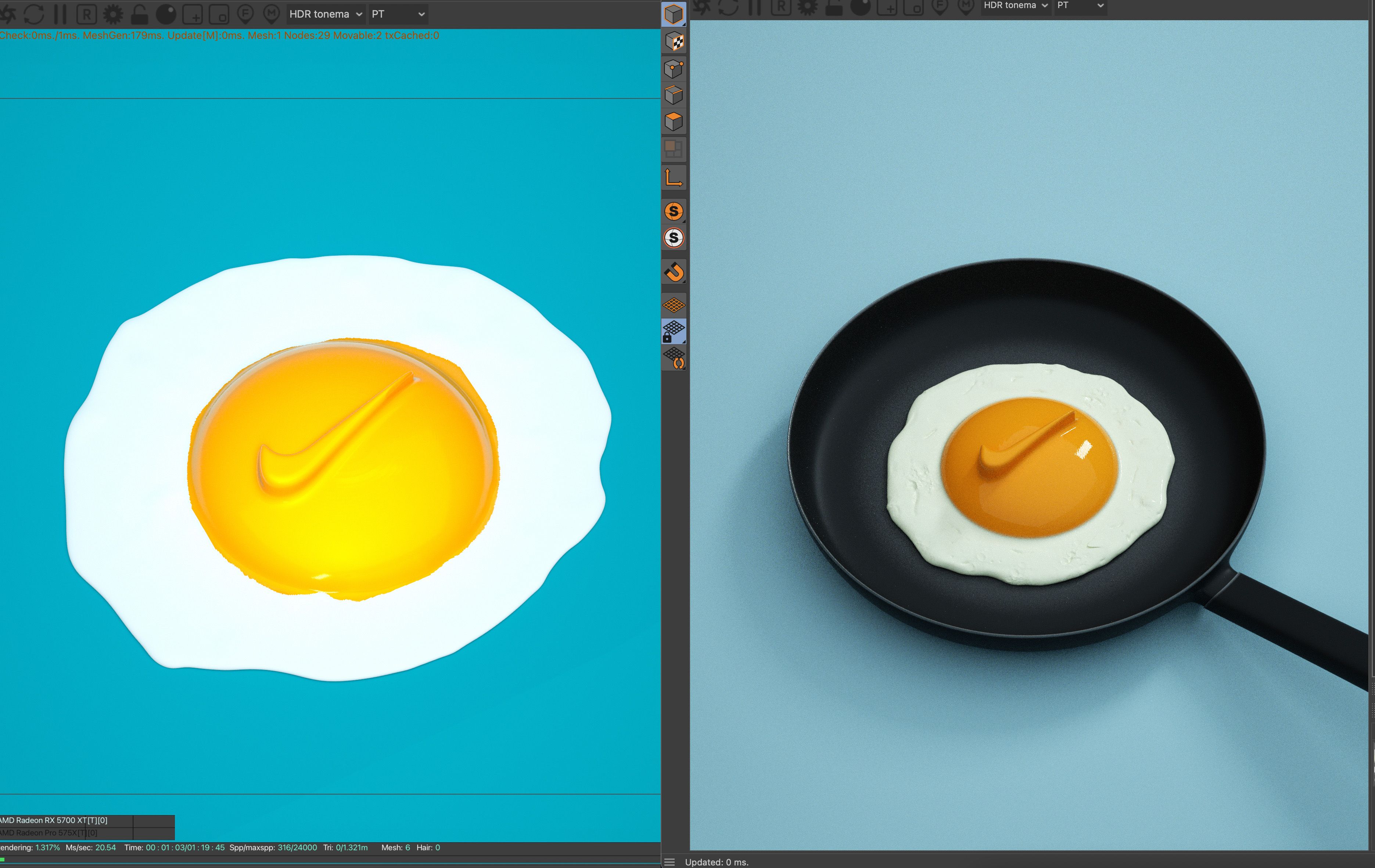1375x868 pixels.
Task: Open Octane settings gear in left viewer
Action: [112, 14]
